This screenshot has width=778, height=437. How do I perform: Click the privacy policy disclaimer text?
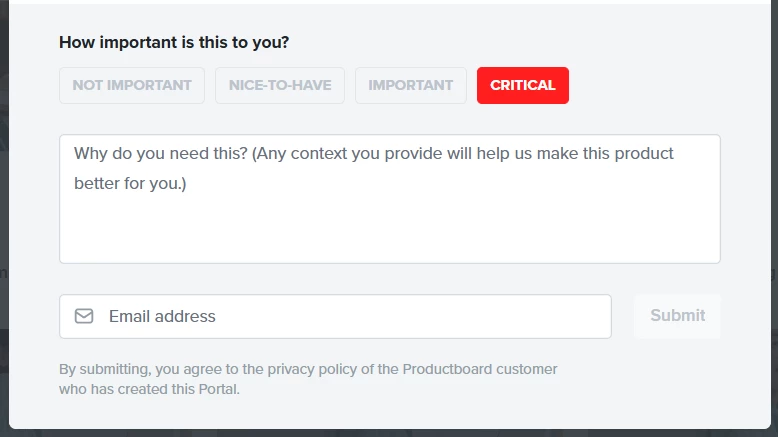coord(308,379)
